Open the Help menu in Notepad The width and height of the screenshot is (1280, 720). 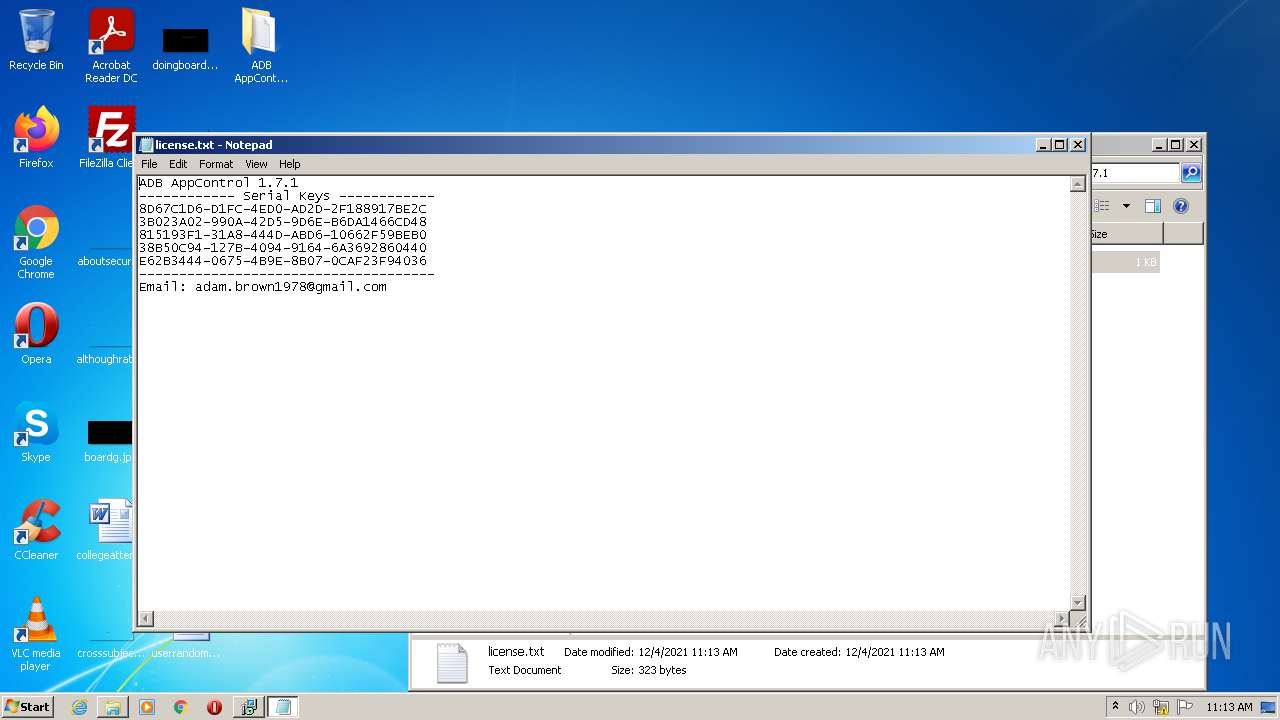tap(289, 164)
